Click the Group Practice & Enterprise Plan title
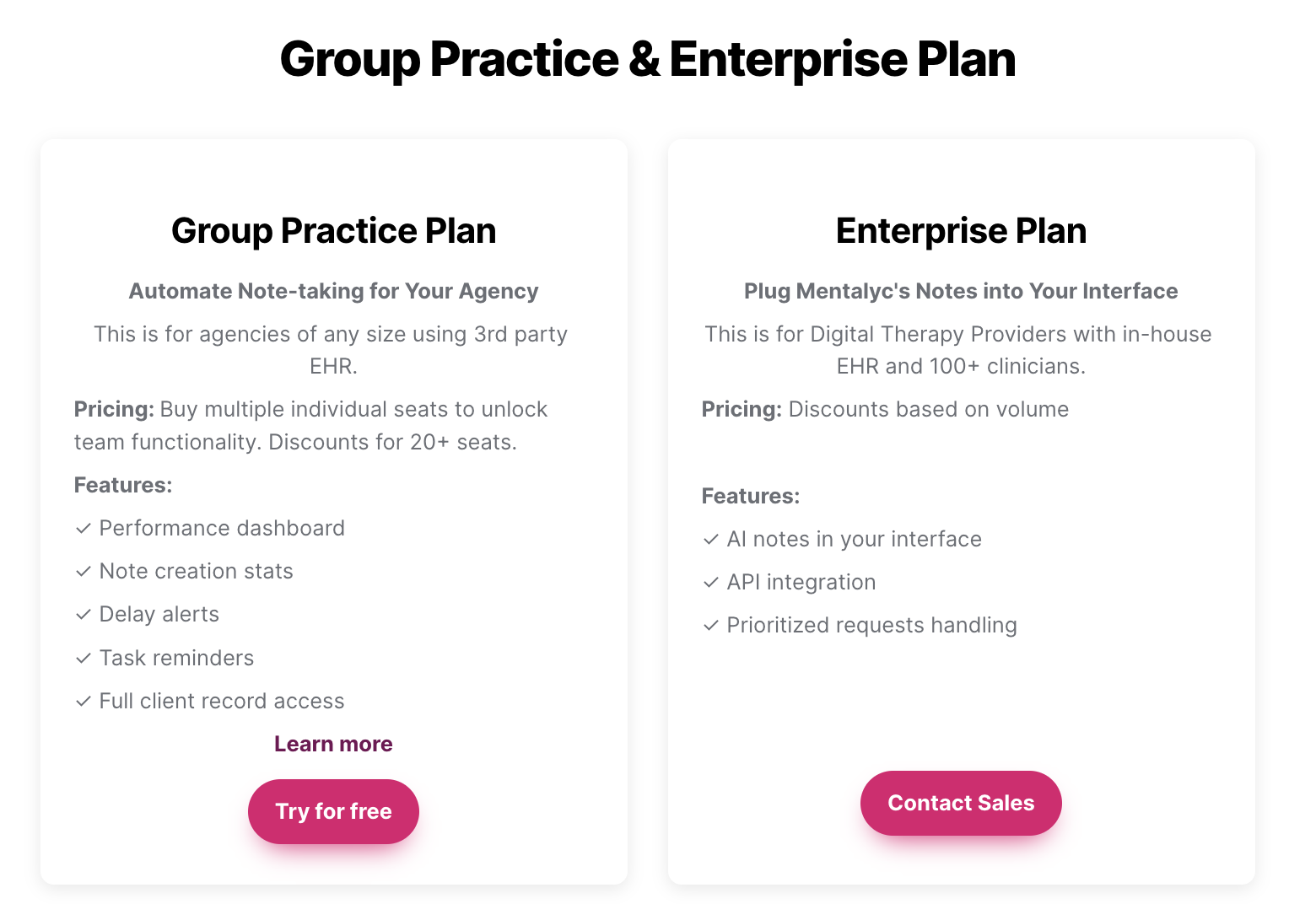 (x=648, y=59)
